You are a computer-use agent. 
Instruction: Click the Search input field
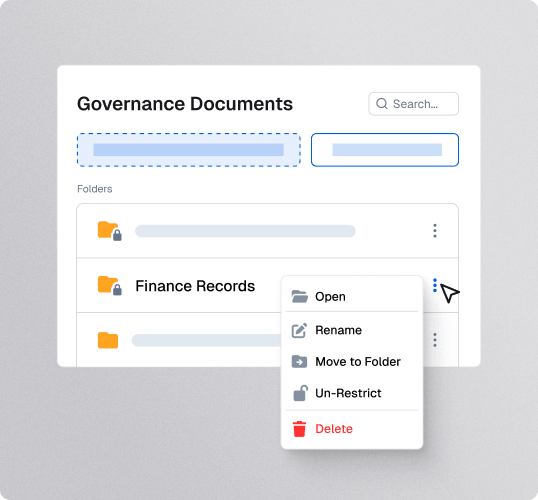[413, 104]
